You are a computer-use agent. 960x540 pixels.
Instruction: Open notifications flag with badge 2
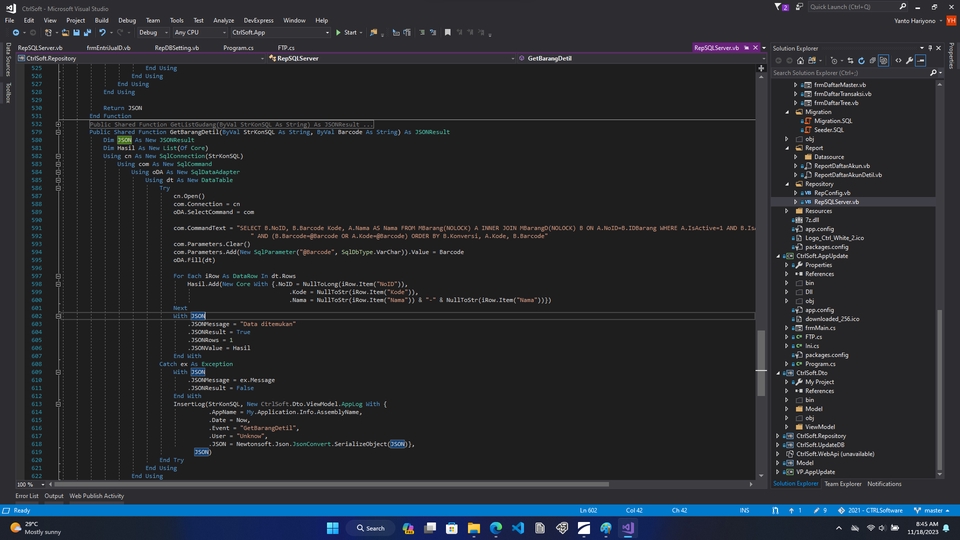[x=781, y=7]
